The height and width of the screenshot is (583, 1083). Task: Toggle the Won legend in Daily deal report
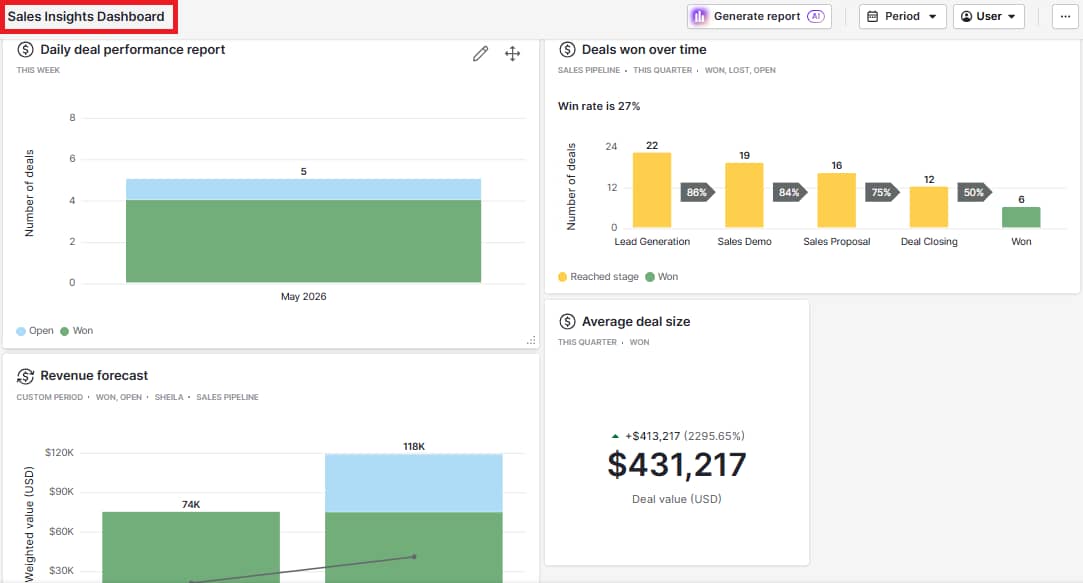coord(77,331)
